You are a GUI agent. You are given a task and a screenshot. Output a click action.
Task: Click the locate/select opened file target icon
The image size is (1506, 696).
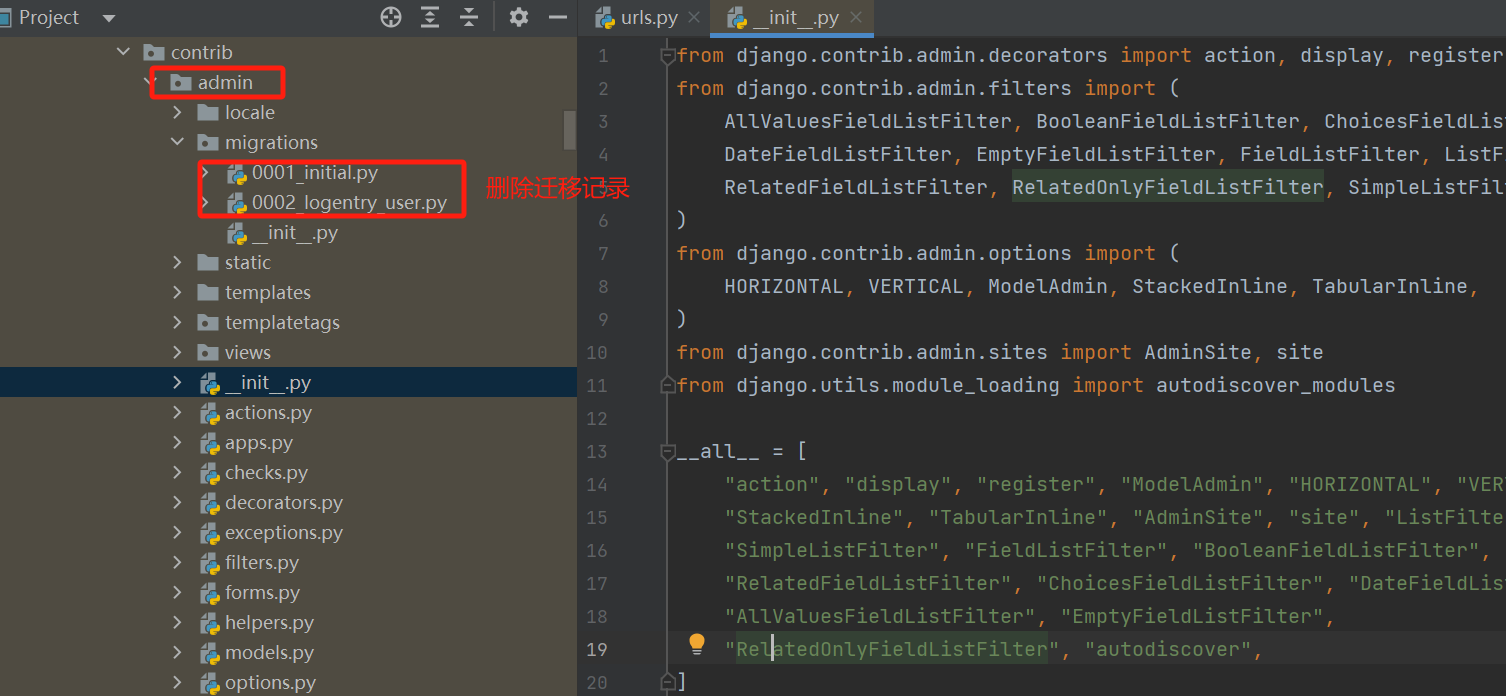tap(391, 17)
